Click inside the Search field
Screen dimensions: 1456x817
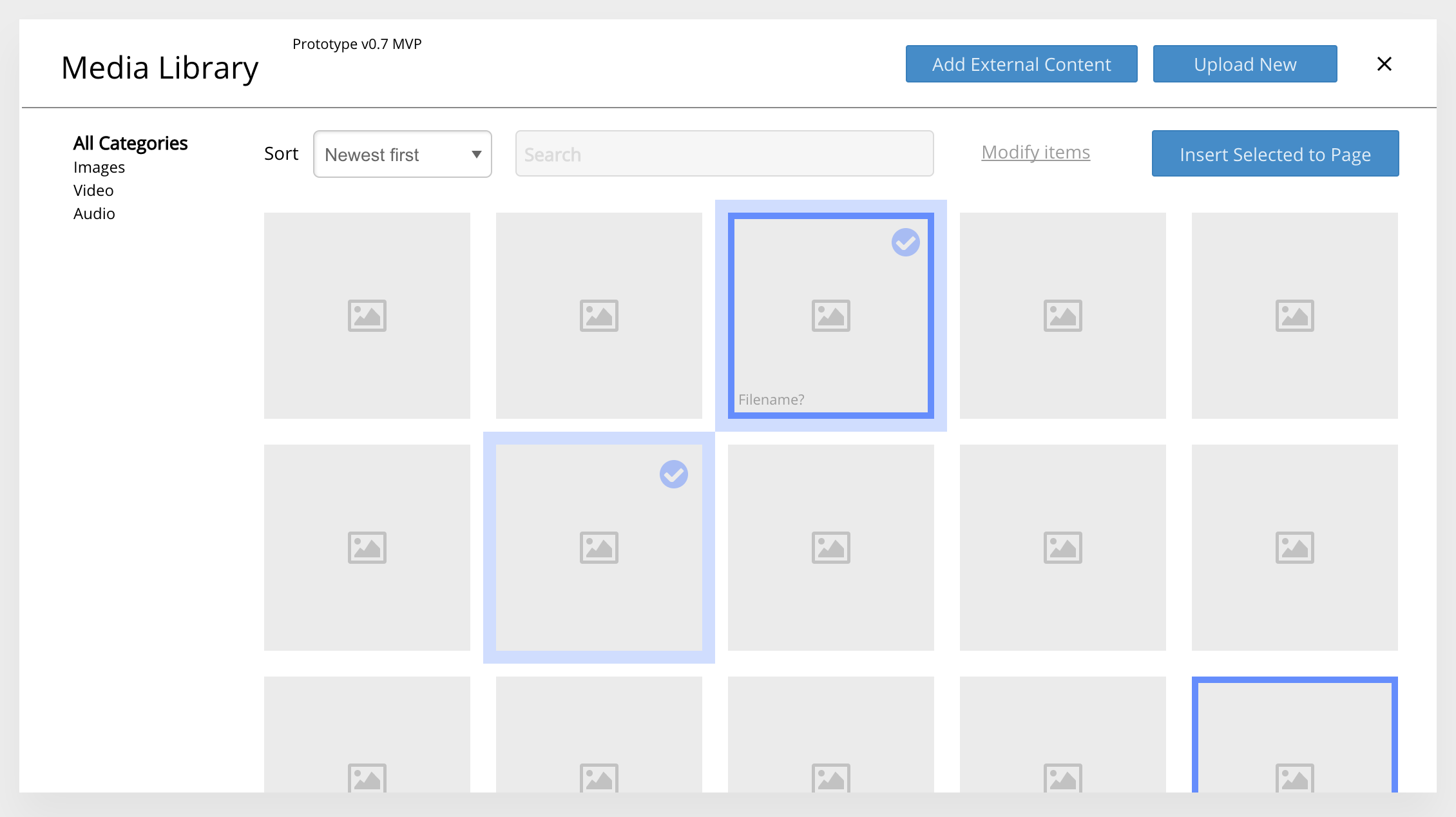[724, 154]
